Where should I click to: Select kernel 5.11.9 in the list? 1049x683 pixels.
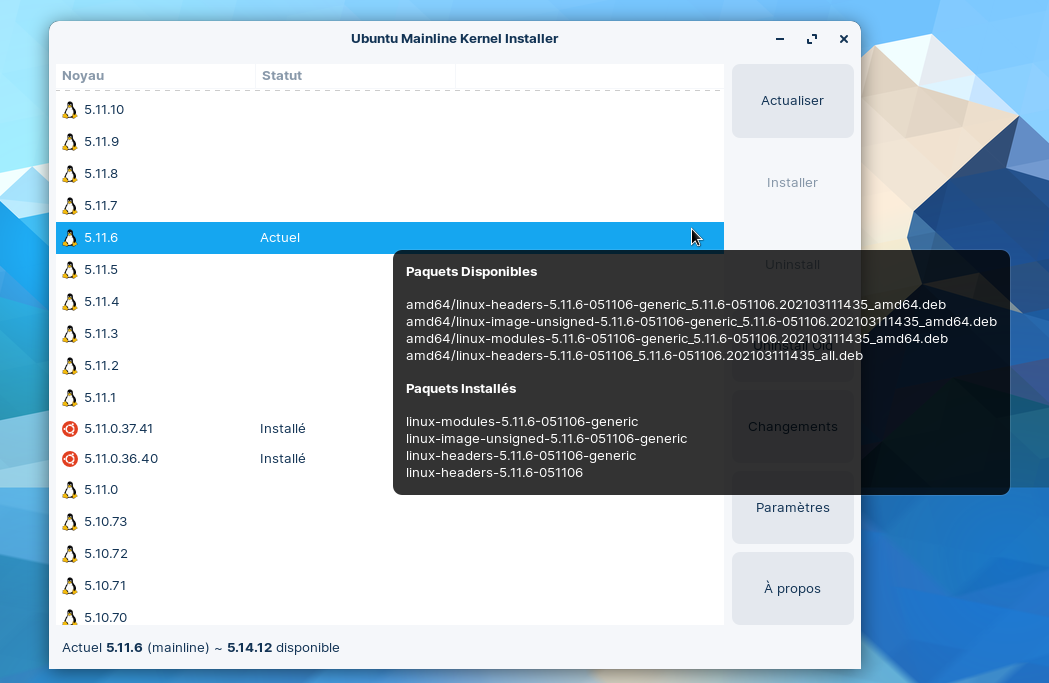[102, 142]
